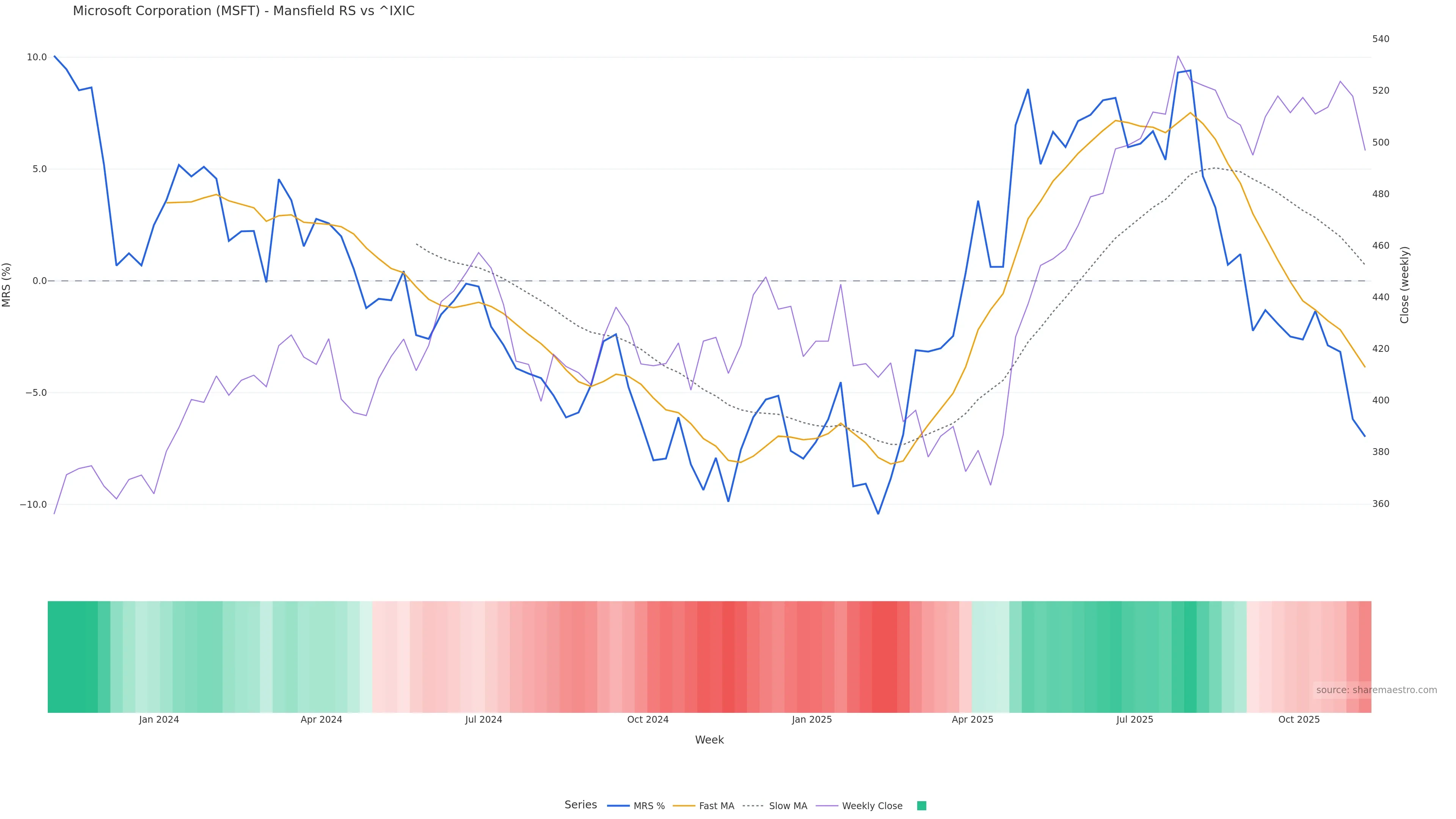Image resolution: width=1456 pixels, height=819 pixels.
Task: Open the sharemaestro.com source link
Action: pos(1376,690)
